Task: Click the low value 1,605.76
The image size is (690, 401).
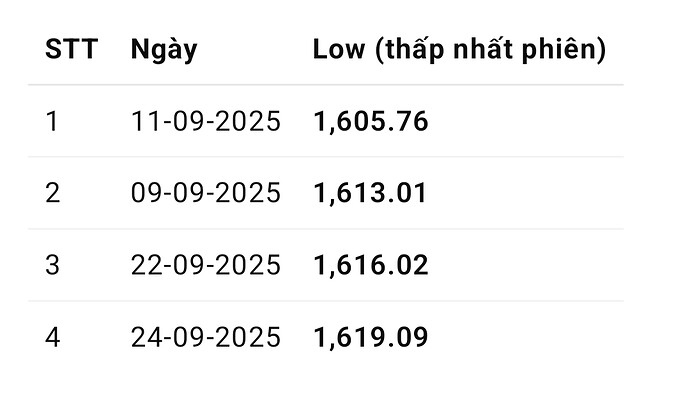Action: [x=370, y=122]
